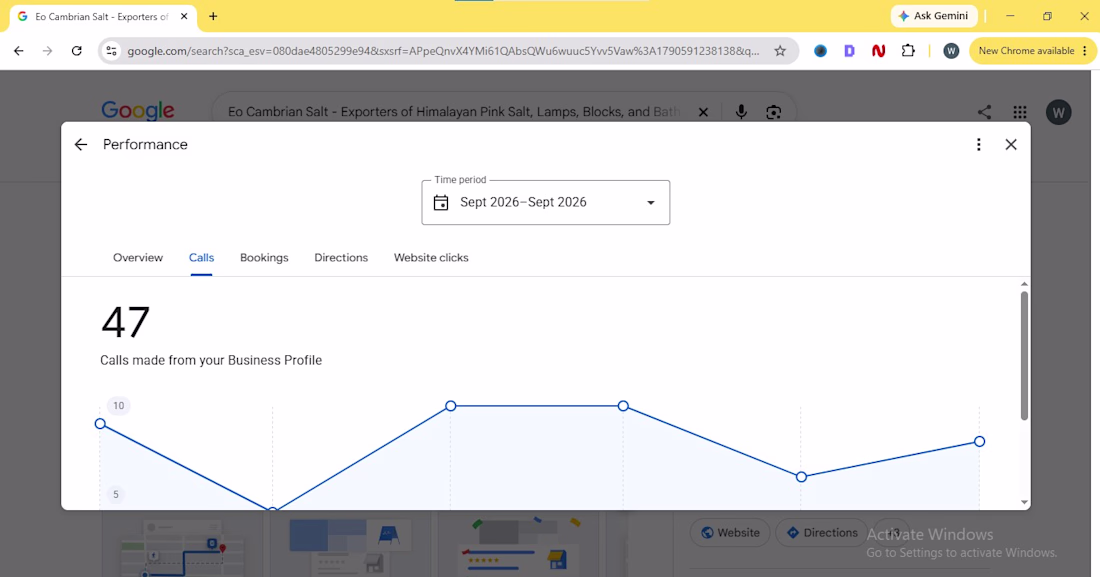Screen dimensions: 1100x577
Task: Click the Google logo
Action: (138, 111)
